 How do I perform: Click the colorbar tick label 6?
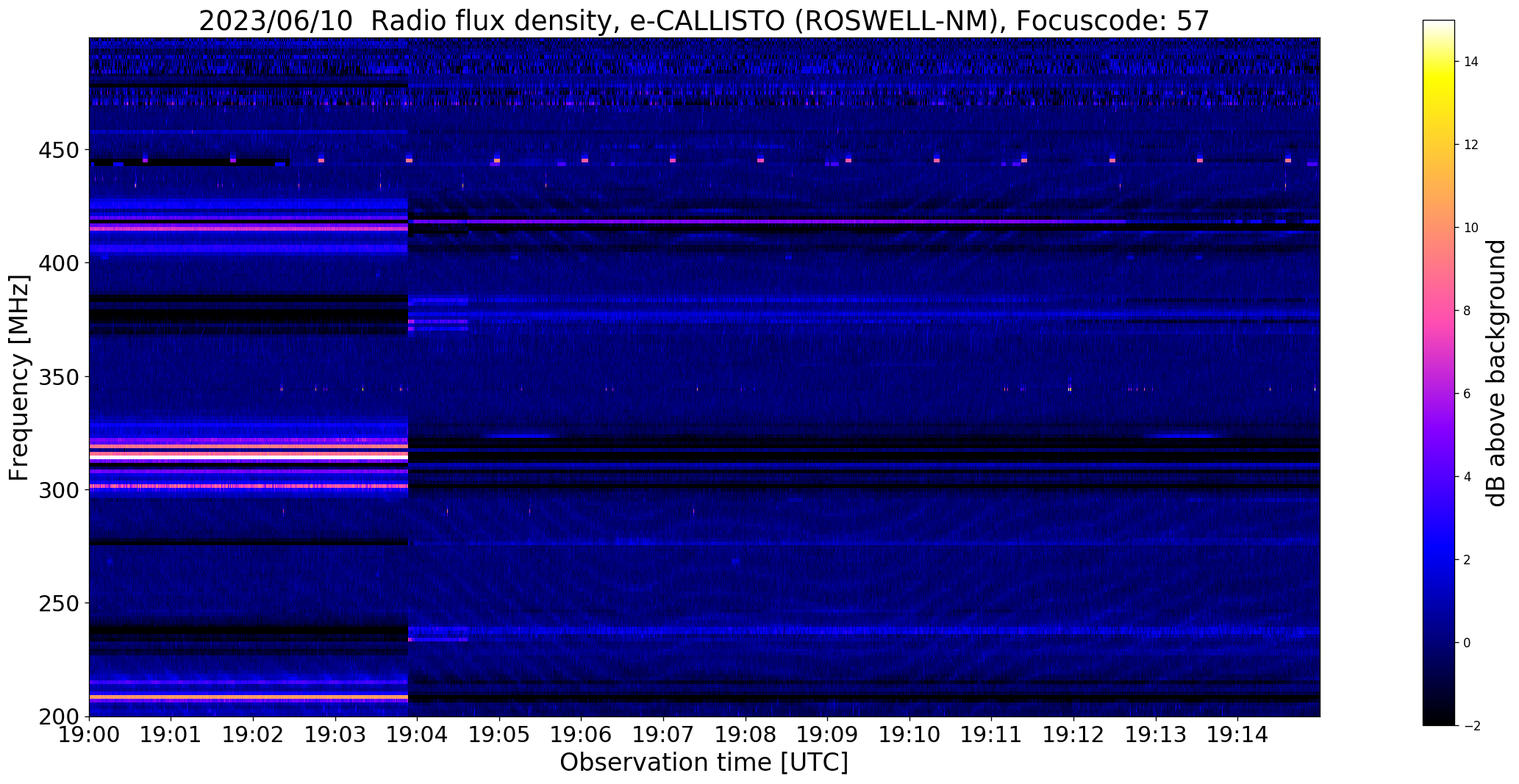click(x=1468, y=394)
